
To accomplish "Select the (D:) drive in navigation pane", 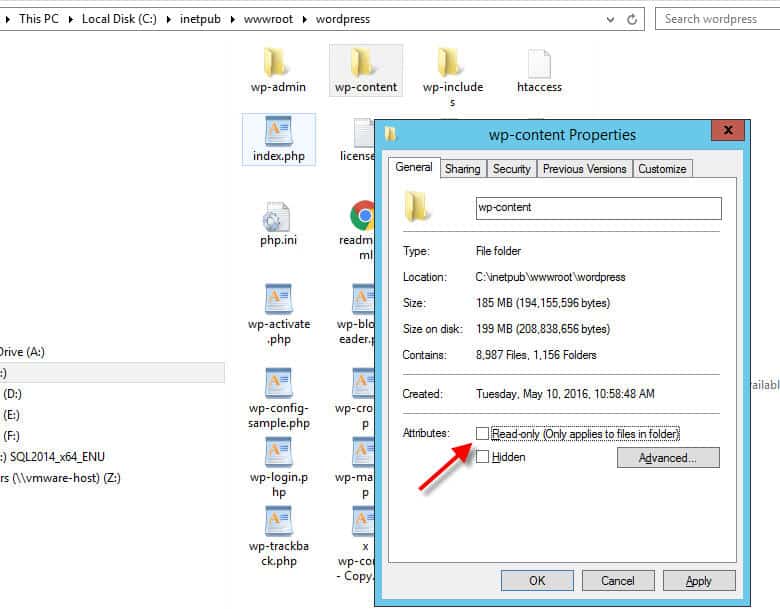I will 12,394.
